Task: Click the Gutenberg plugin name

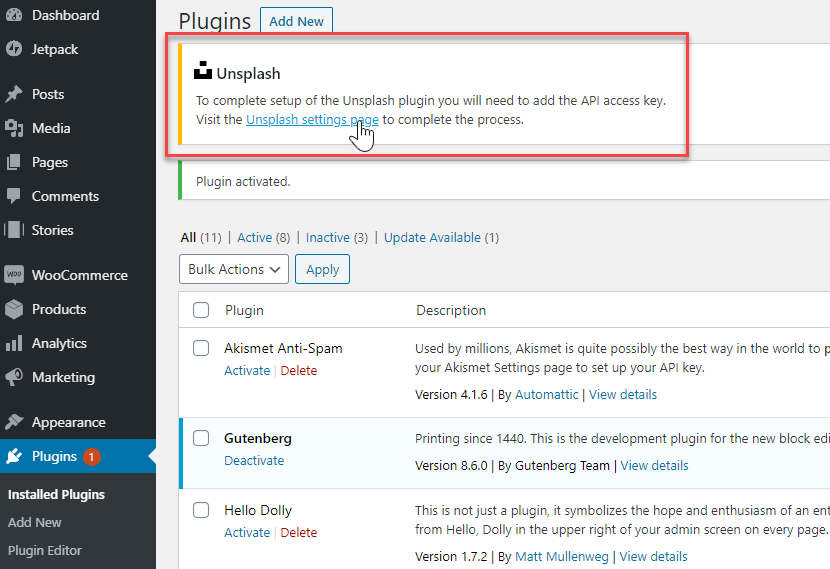Action: [258, 438]
